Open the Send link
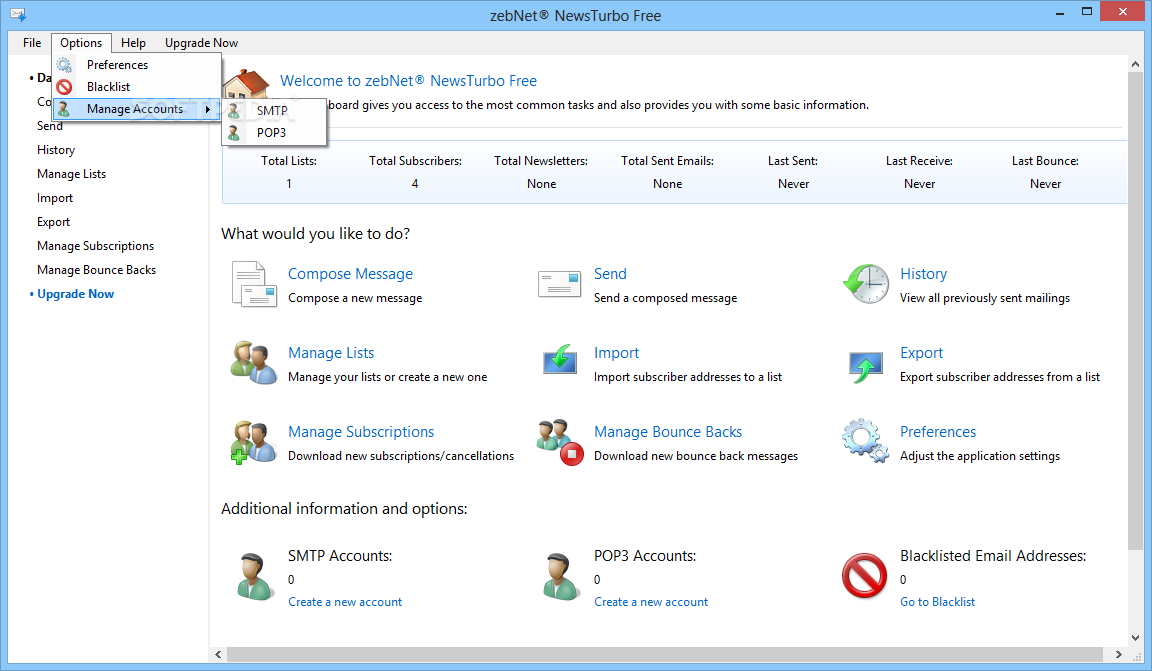This screenshot has width=1152, height=671. click(610, 273)
